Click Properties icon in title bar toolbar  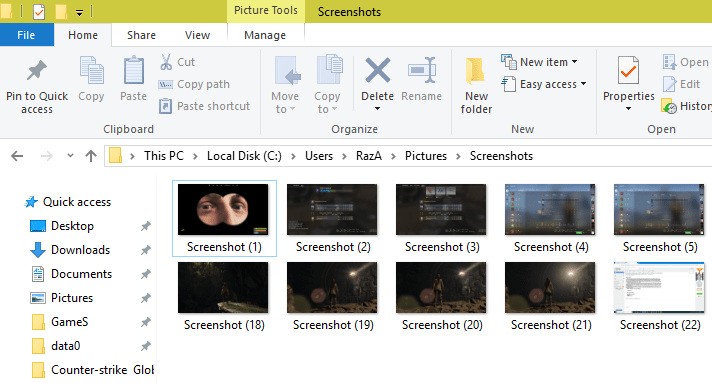click(39, 11)
